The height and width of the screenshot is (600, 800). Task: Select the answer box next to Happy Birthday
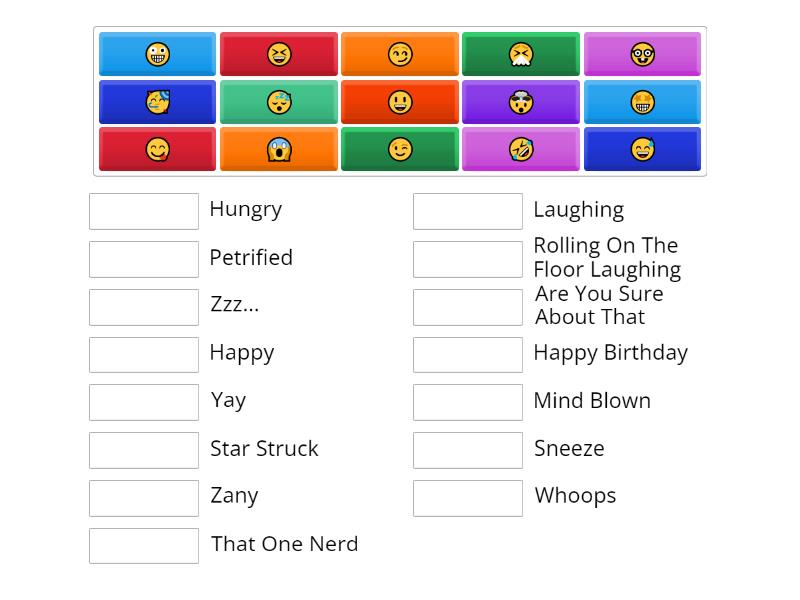click(x=467, y=354)
